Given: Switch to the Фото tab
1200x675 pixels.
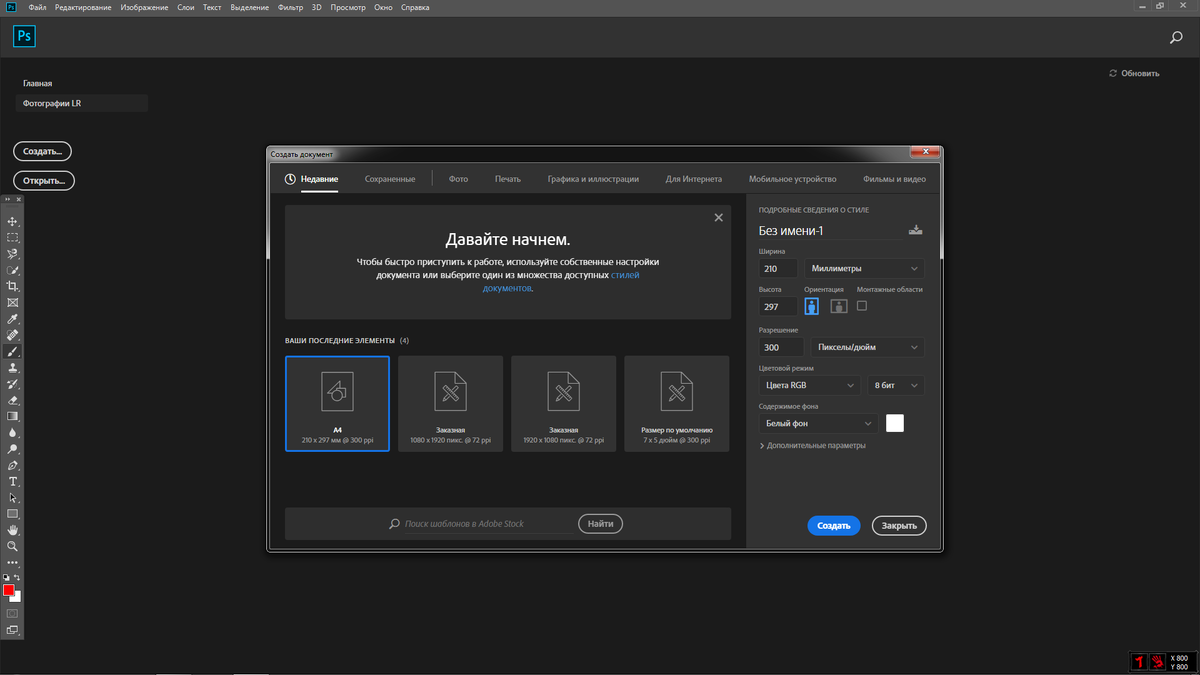Looking at the screenshot, I should tap(458, 179).
